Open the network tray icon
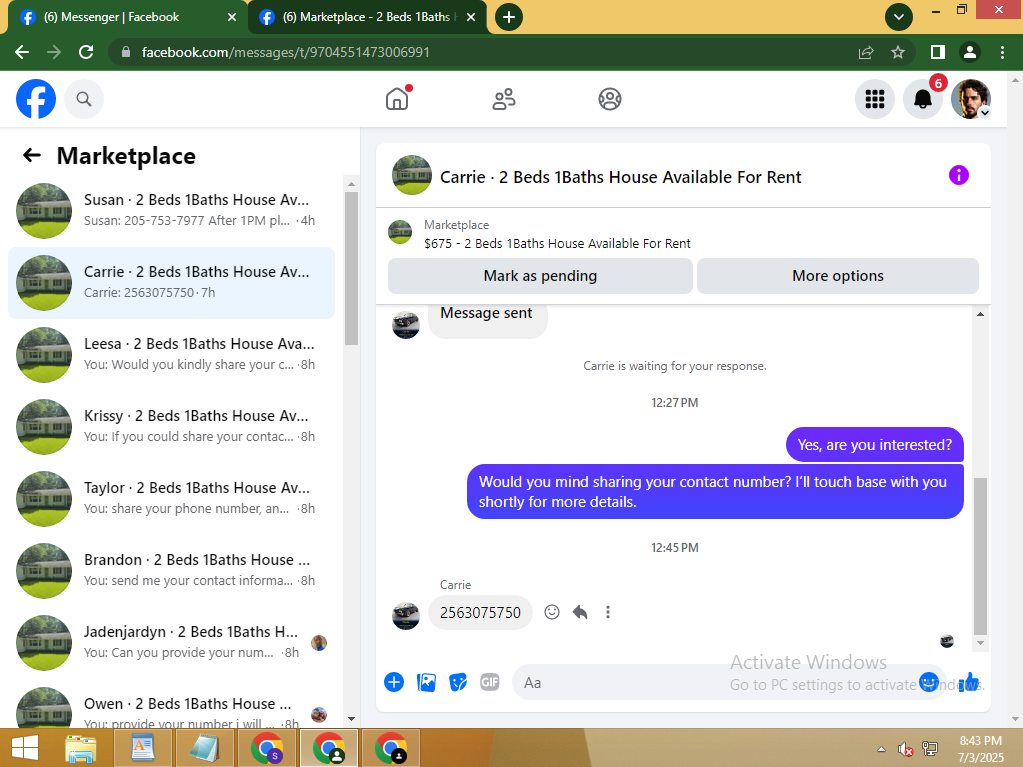1023x767 pixels. tap(930, 749)
